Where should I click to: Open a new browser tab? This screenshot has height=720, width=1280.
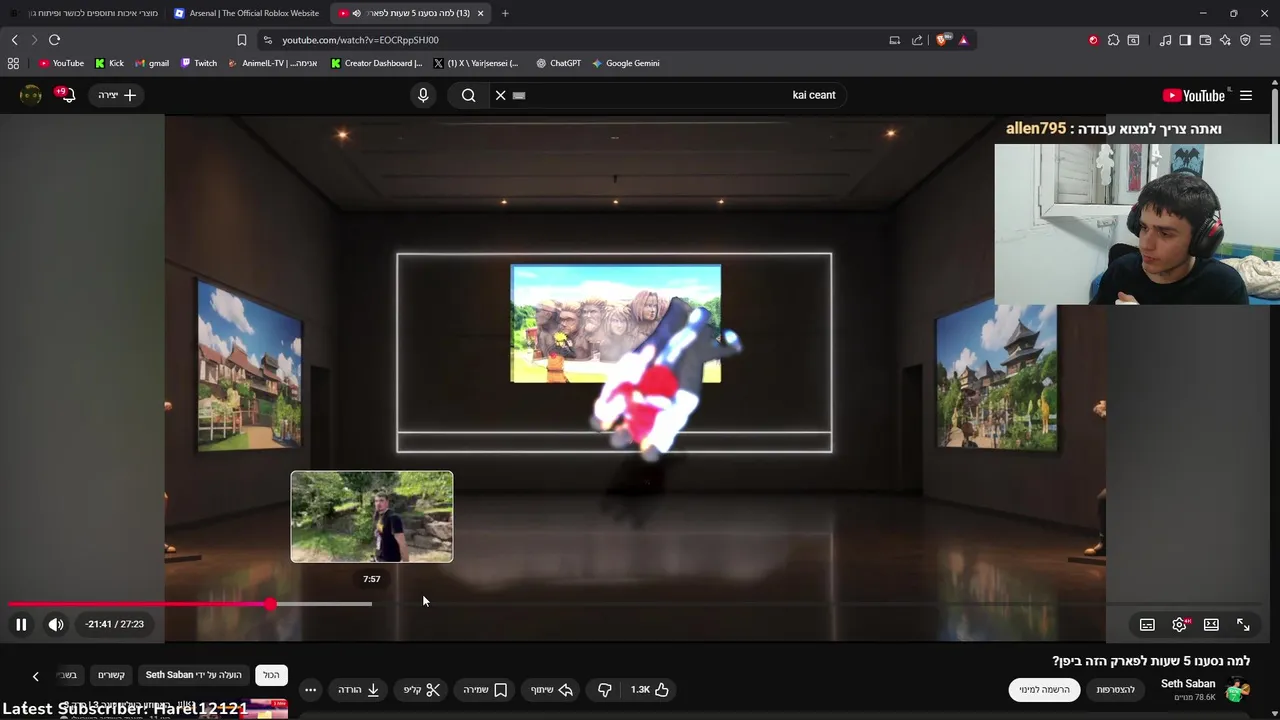[x=505, y=13]
